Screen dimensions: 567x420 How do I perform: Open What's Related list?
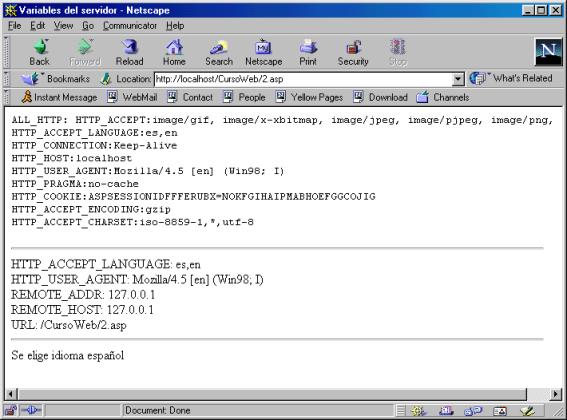511,78
